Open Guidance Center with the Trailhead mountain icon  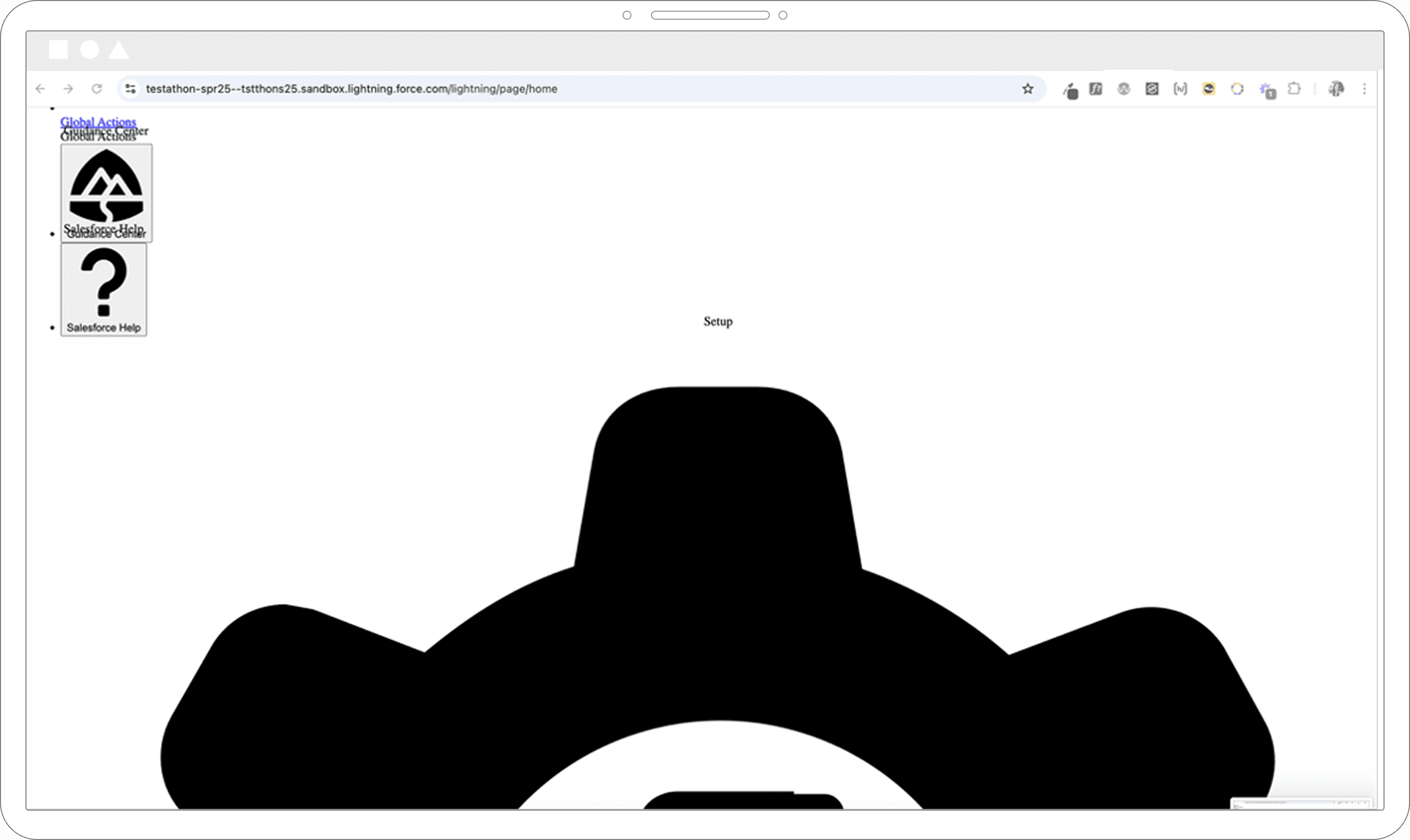106,193
